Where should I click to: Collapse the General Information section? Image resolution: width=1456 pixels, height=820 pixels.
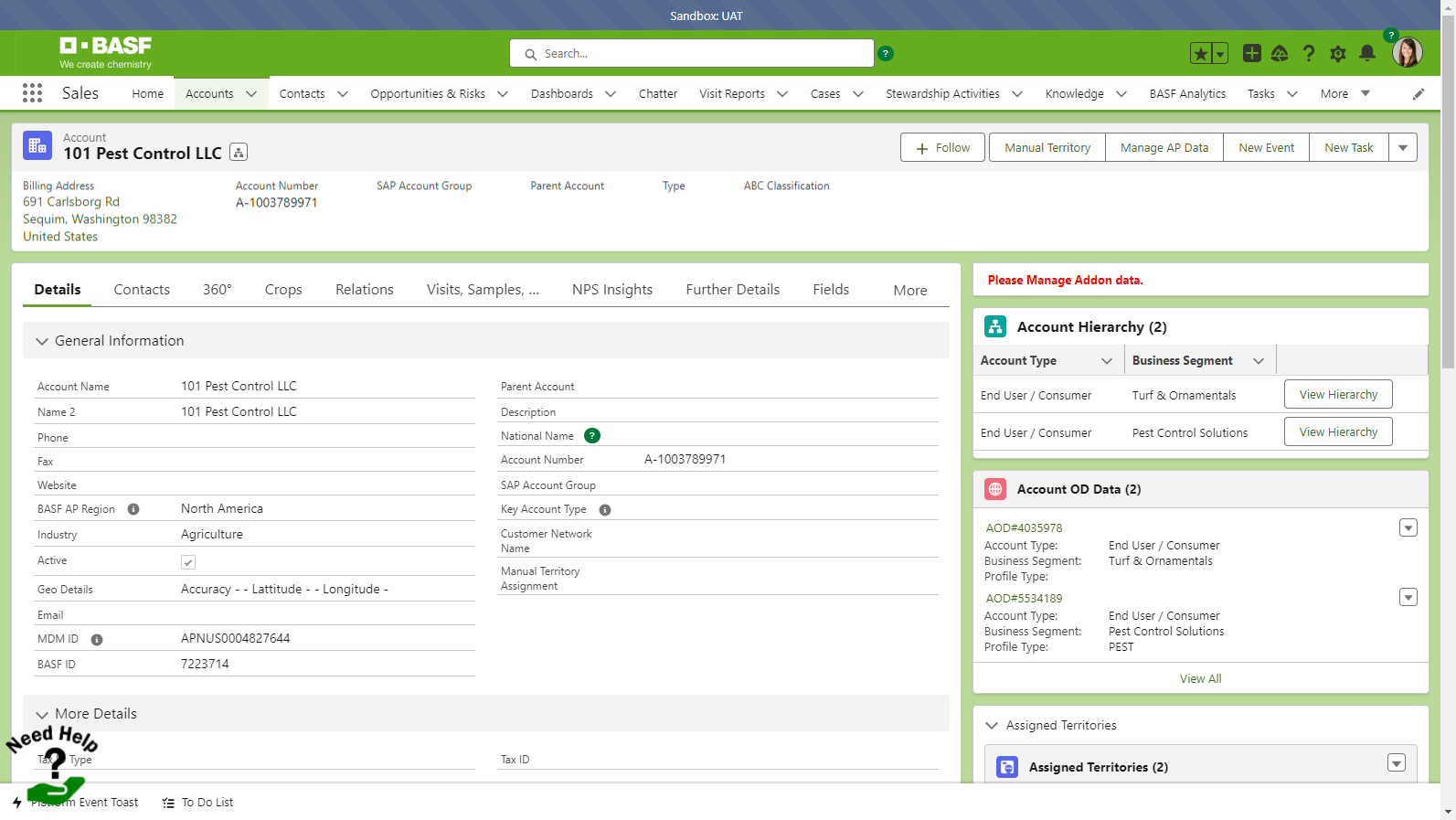[x=42, y=341]
